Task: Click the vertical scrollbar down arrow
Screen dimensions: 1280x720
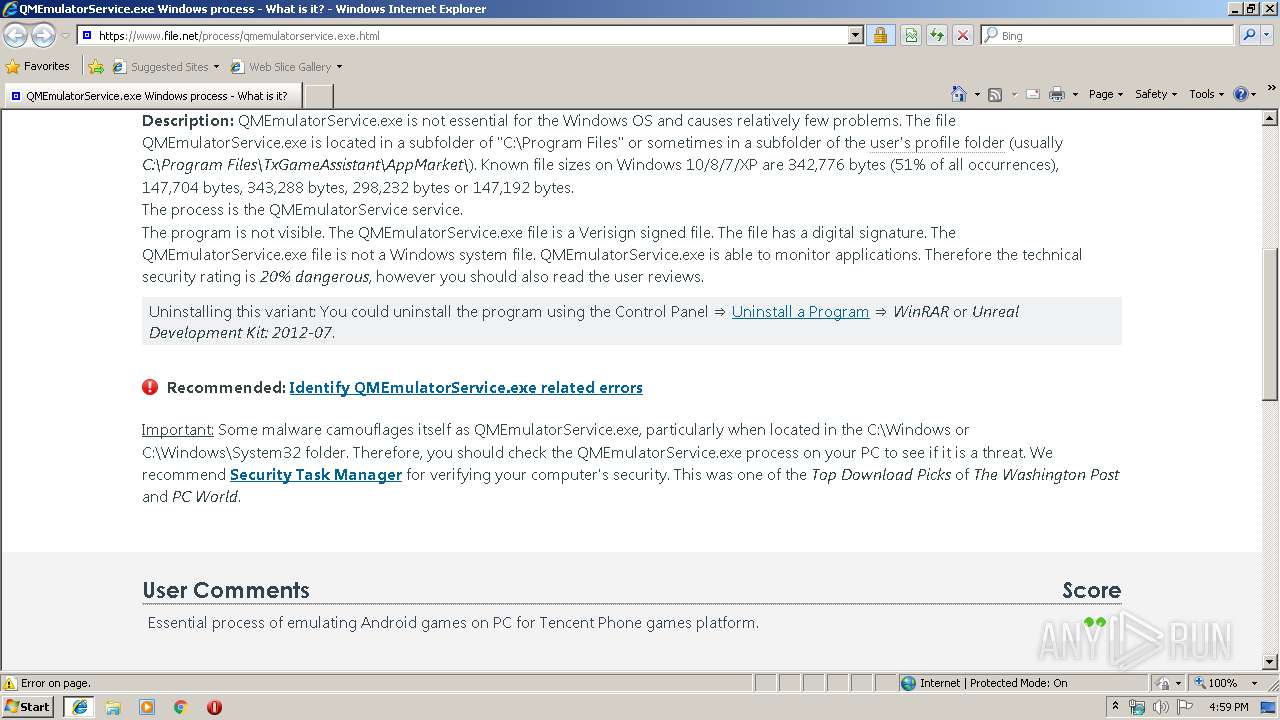Action: click(x=1270, y=661)
